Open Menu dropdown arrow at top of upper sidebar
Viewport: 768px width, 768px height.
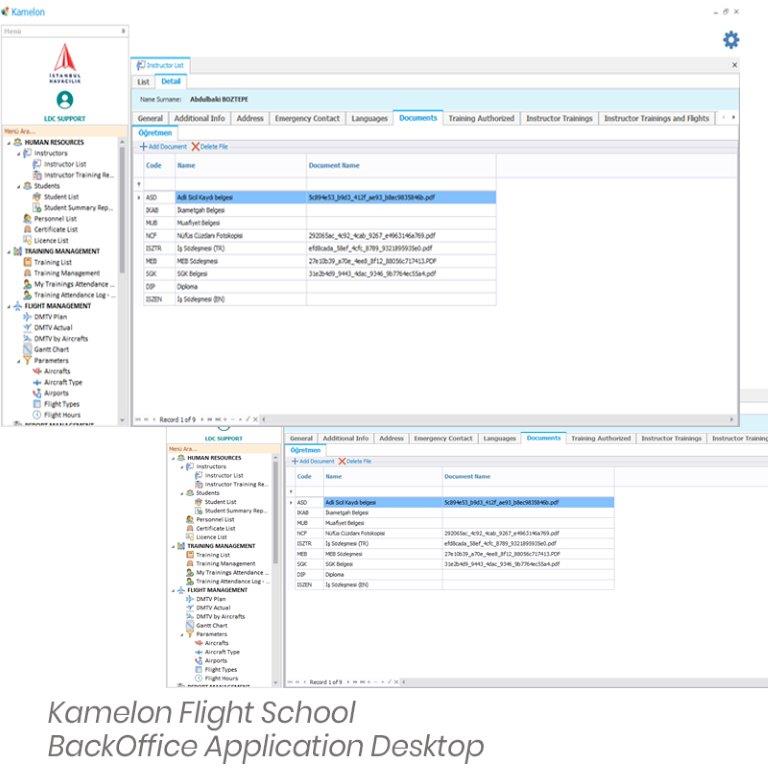(123, 31)
